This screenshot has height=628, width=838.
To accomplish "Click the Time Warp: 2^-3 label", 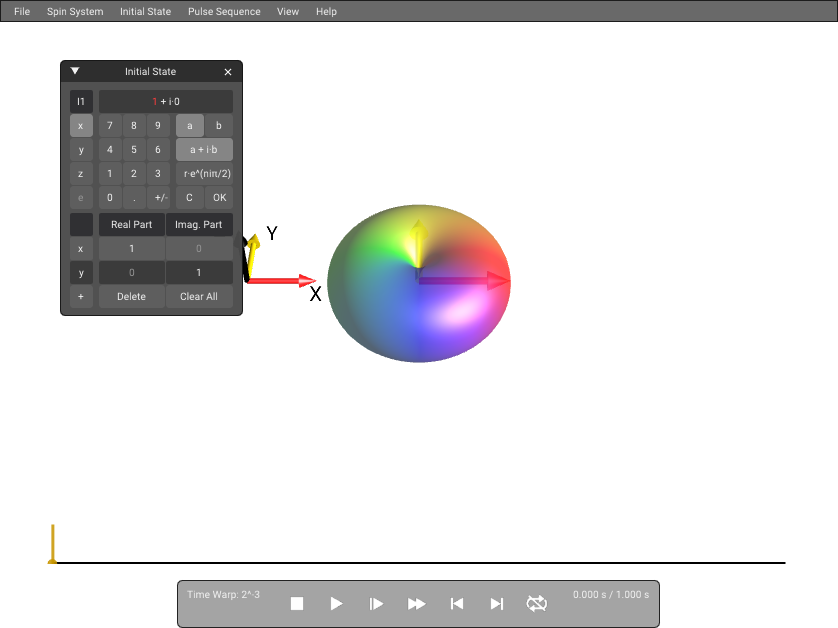I will (223, 594).
